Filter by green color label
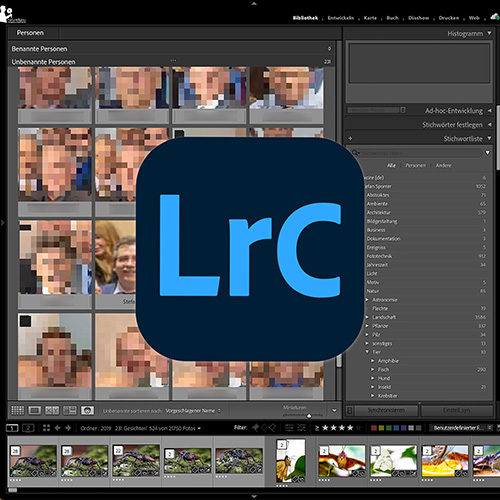The image size is (500, 500). point(389,428)
